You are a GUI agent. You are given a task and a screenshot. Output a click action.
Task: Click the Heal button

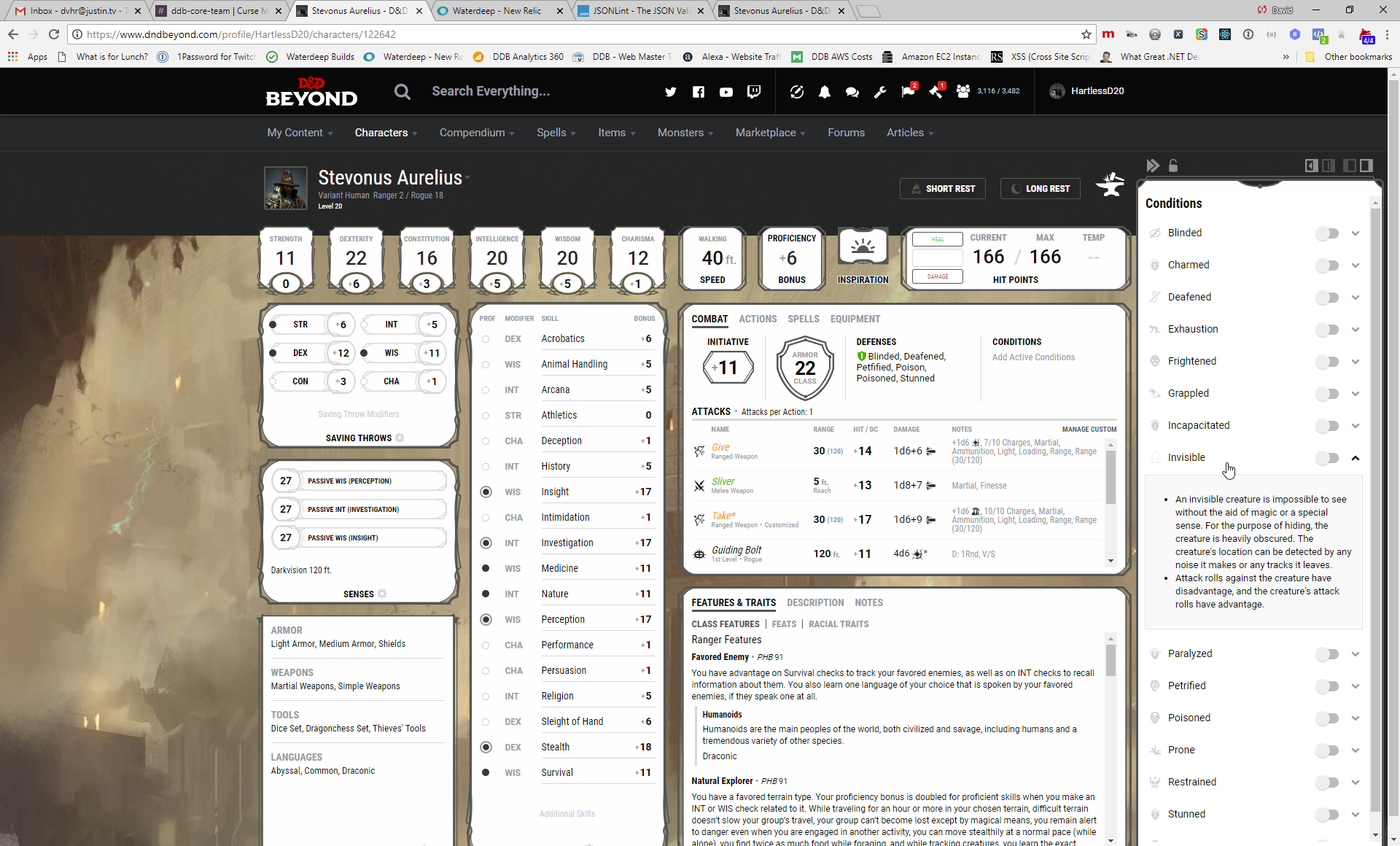(938, 239)
